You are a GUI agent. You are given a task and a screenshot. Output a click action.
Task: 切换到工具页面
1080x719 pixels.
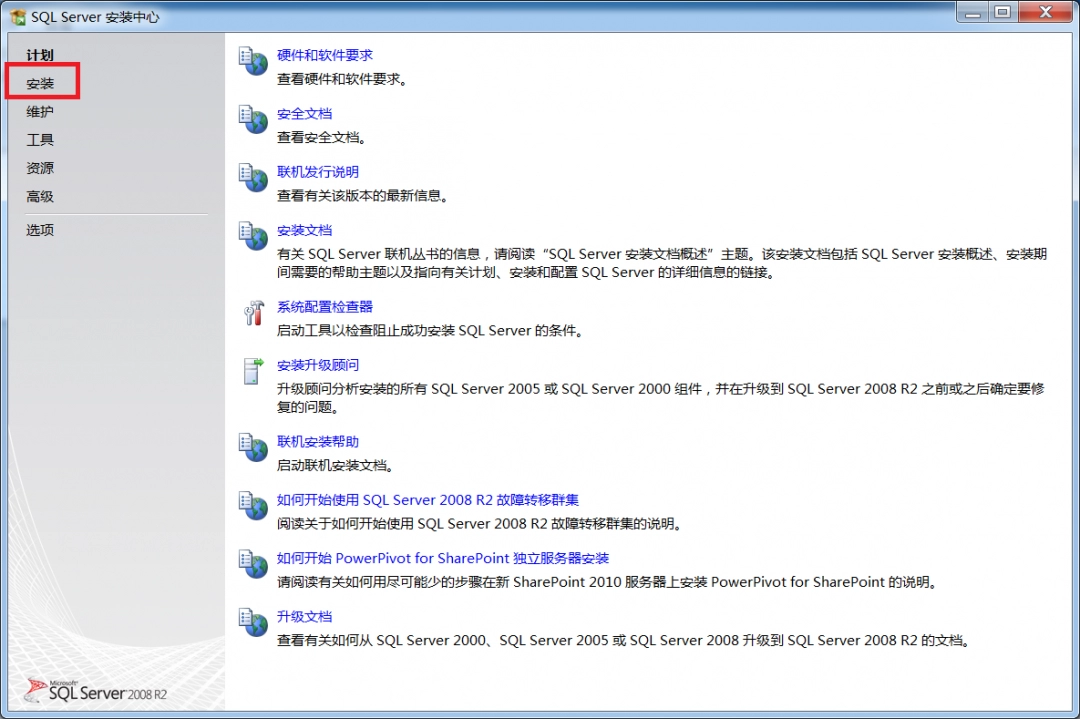tap(40, 139)
